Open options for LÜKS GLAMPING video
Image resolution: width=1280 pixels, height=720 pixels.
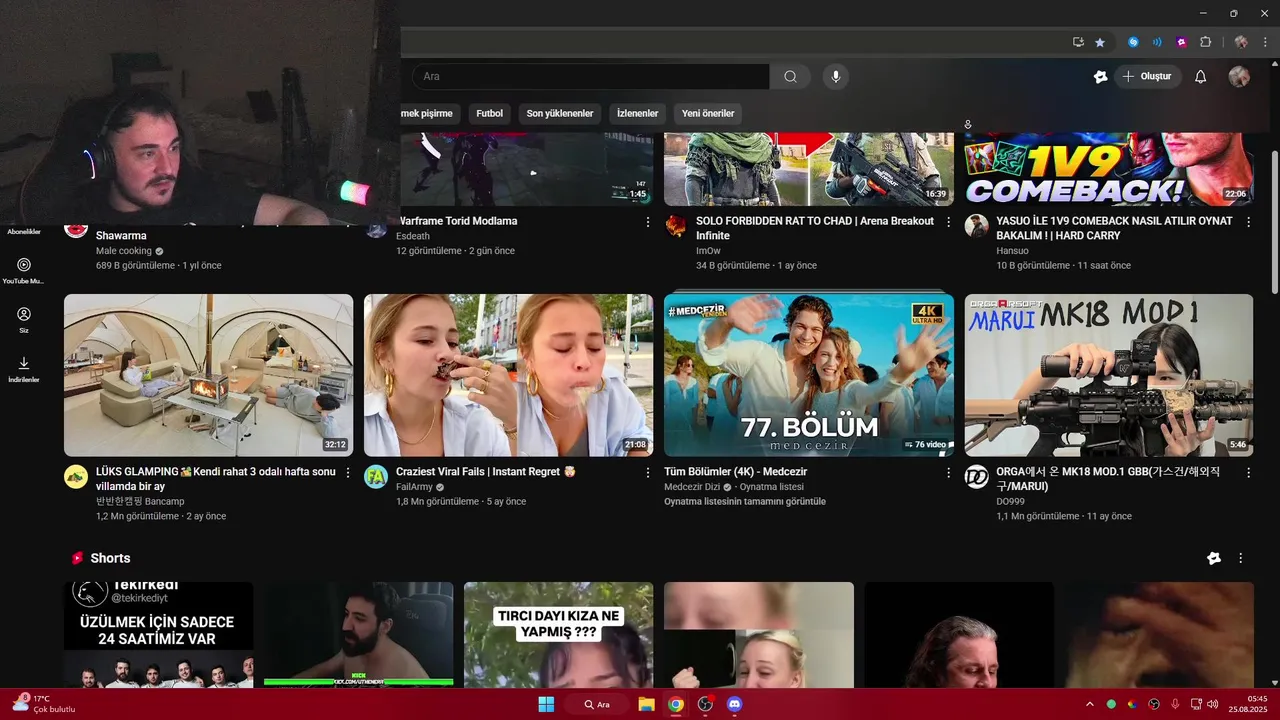click(x=348, y=472)
